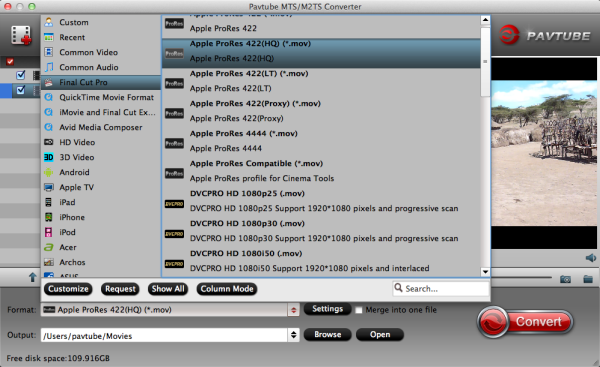Uncheck the first file checkbox
This screenshot has width=600, height=367.
coord(21,75)
